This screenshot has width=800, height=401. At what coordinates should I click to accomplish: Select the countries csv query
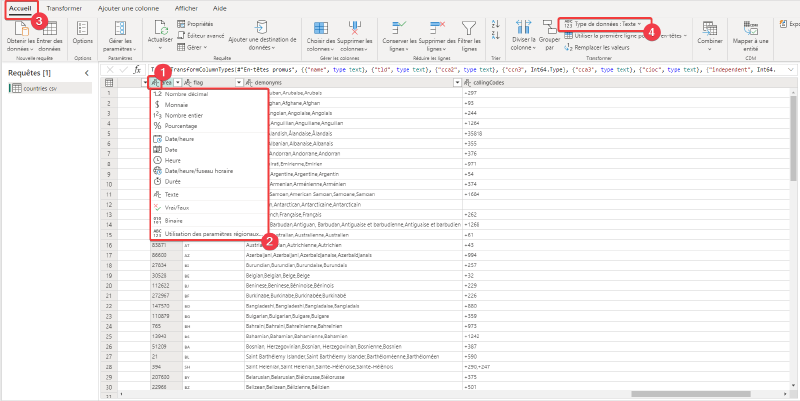[x=51, y=88]
